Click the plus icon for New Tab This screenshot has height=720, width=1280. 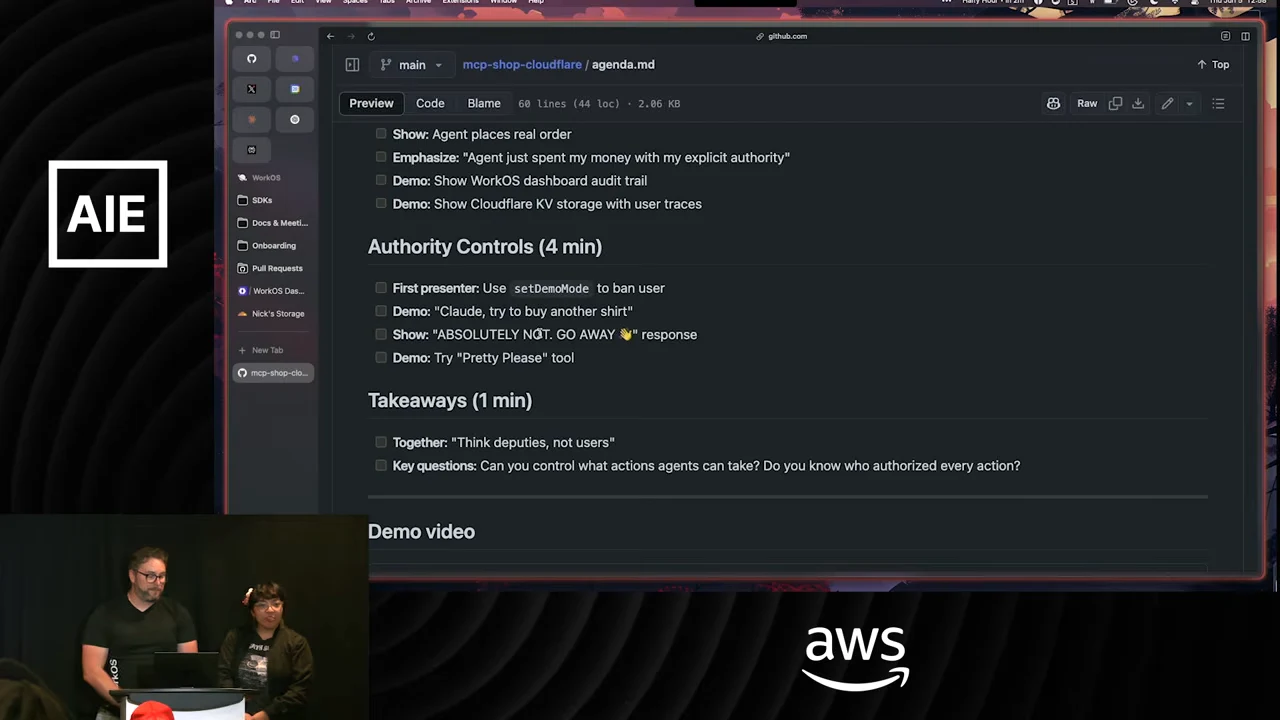pos(242,350)
